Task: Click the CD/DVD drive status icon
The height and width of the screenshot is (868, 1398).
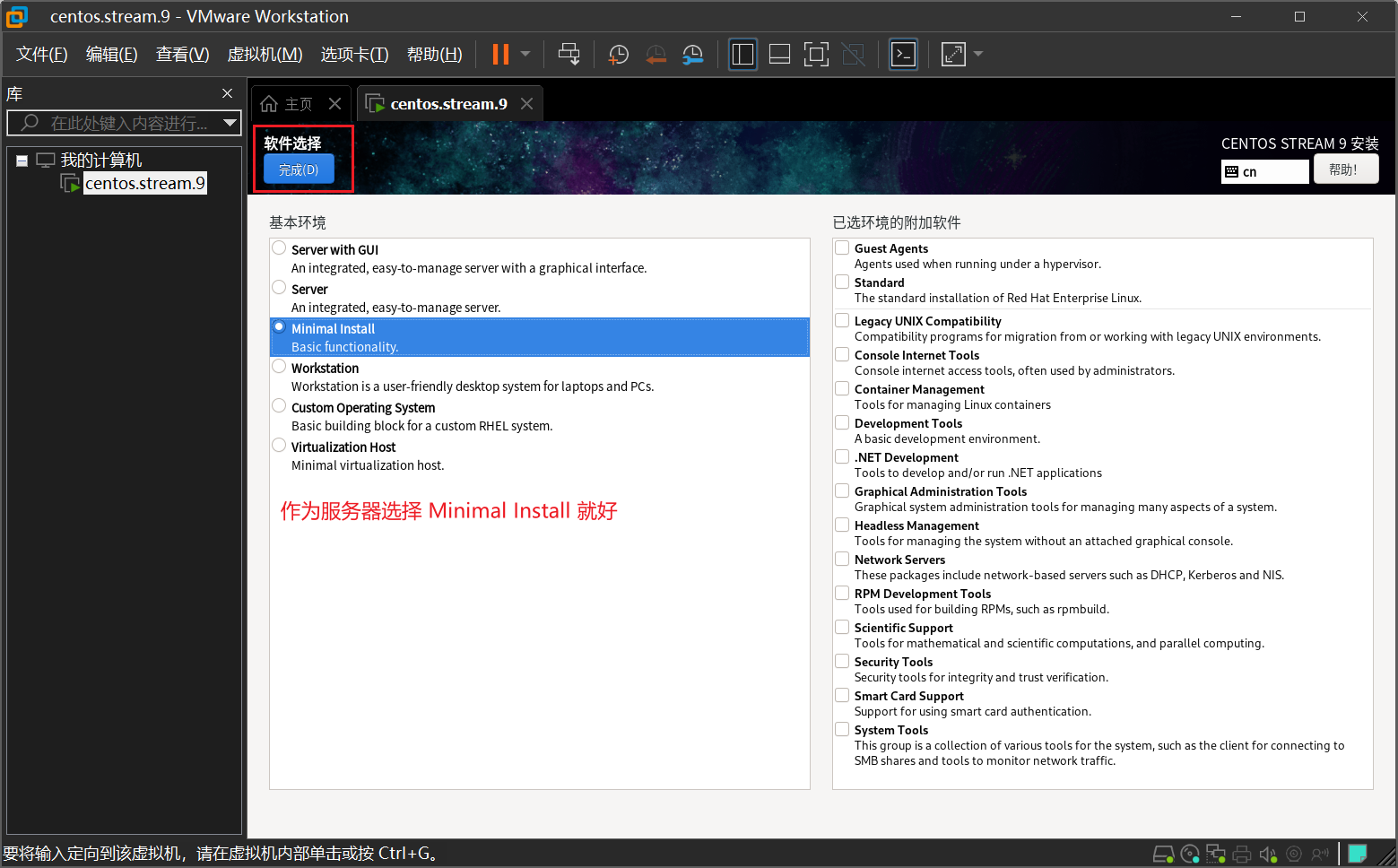Action: pos(1190,854)
